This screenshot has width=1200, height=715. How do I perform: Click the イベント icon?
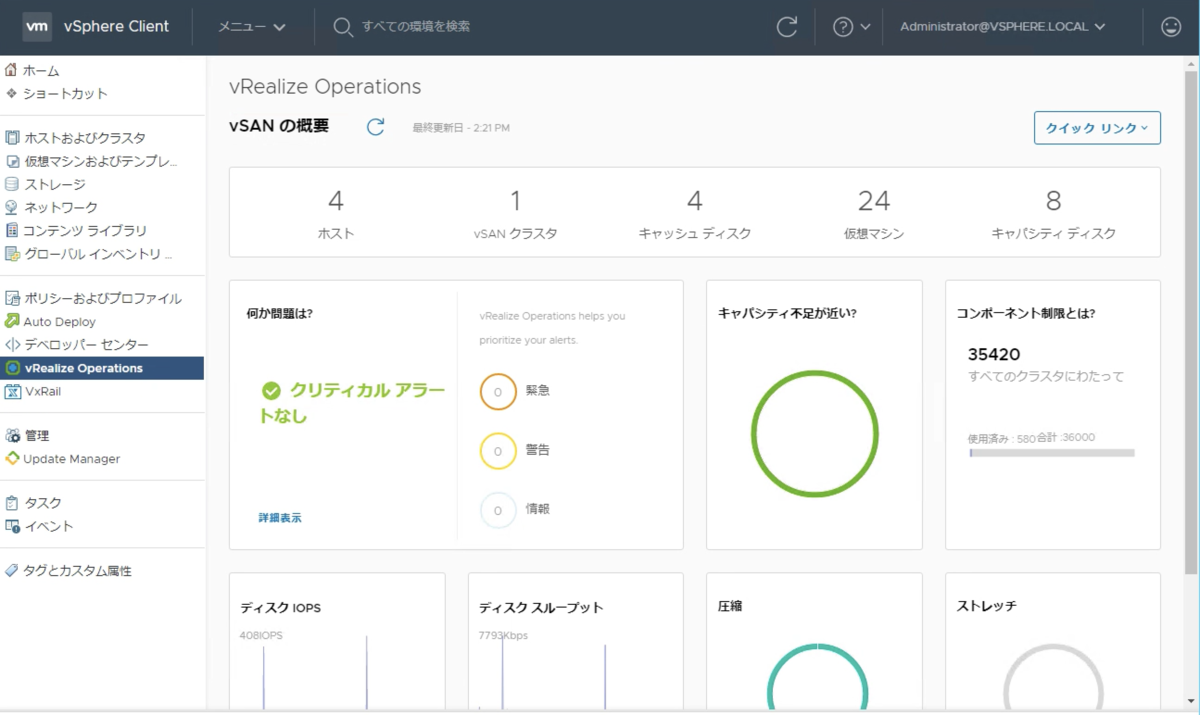point(12,526)
